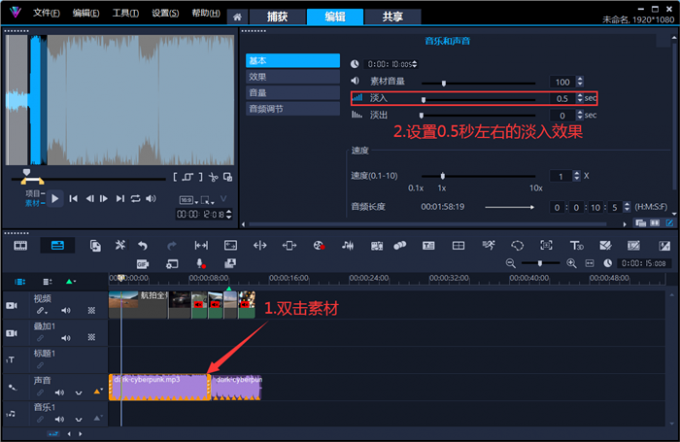This screenshot has width=680, height=442.
Task: Step back one frame in preview
Action: click(x=89, y=199)
